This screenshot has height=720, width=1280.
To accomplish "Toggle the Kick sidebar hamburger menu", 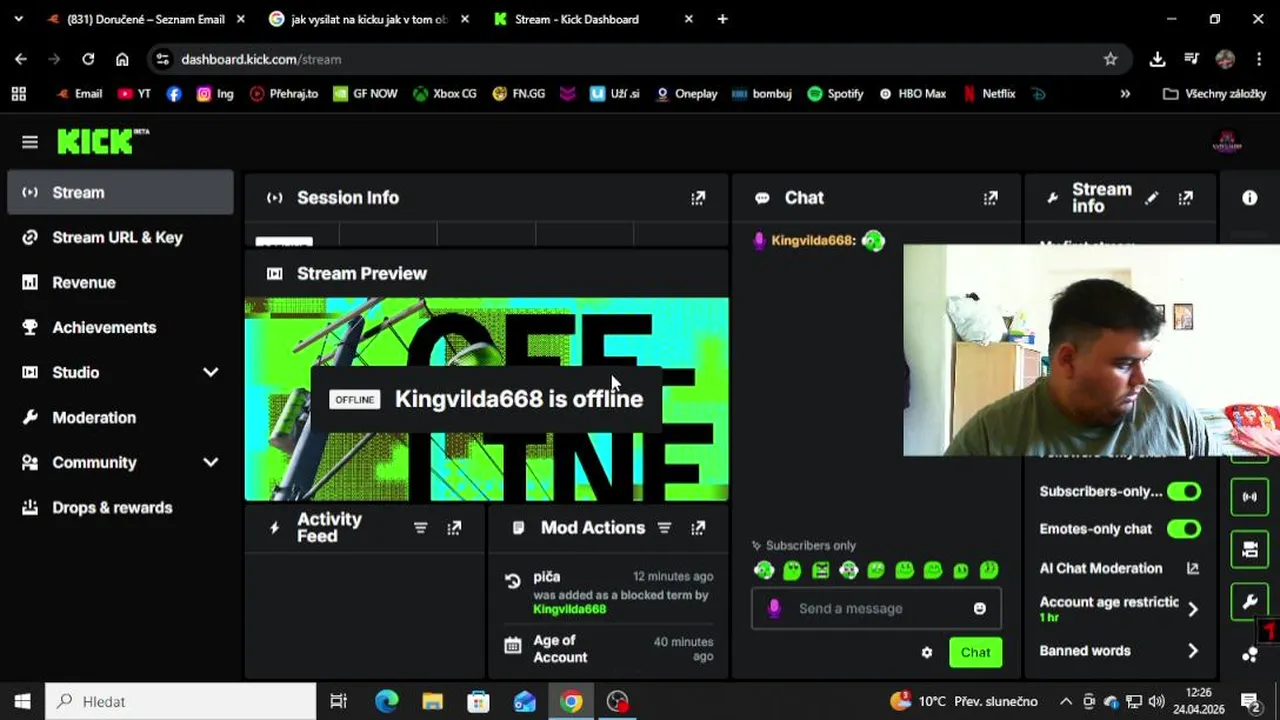I will 30,142.
